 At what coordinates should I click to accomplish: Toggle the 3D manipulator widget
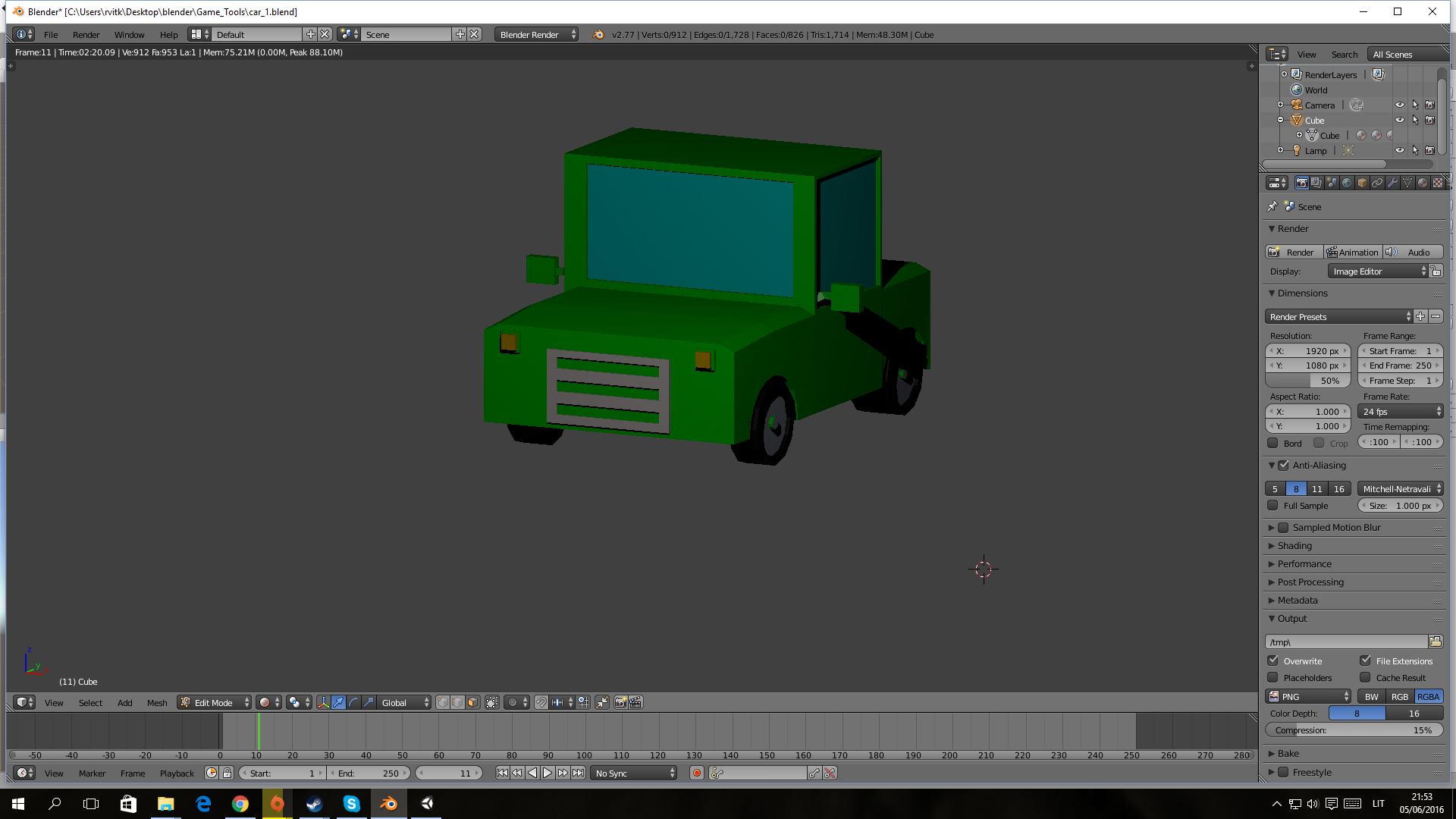[324, 702]
